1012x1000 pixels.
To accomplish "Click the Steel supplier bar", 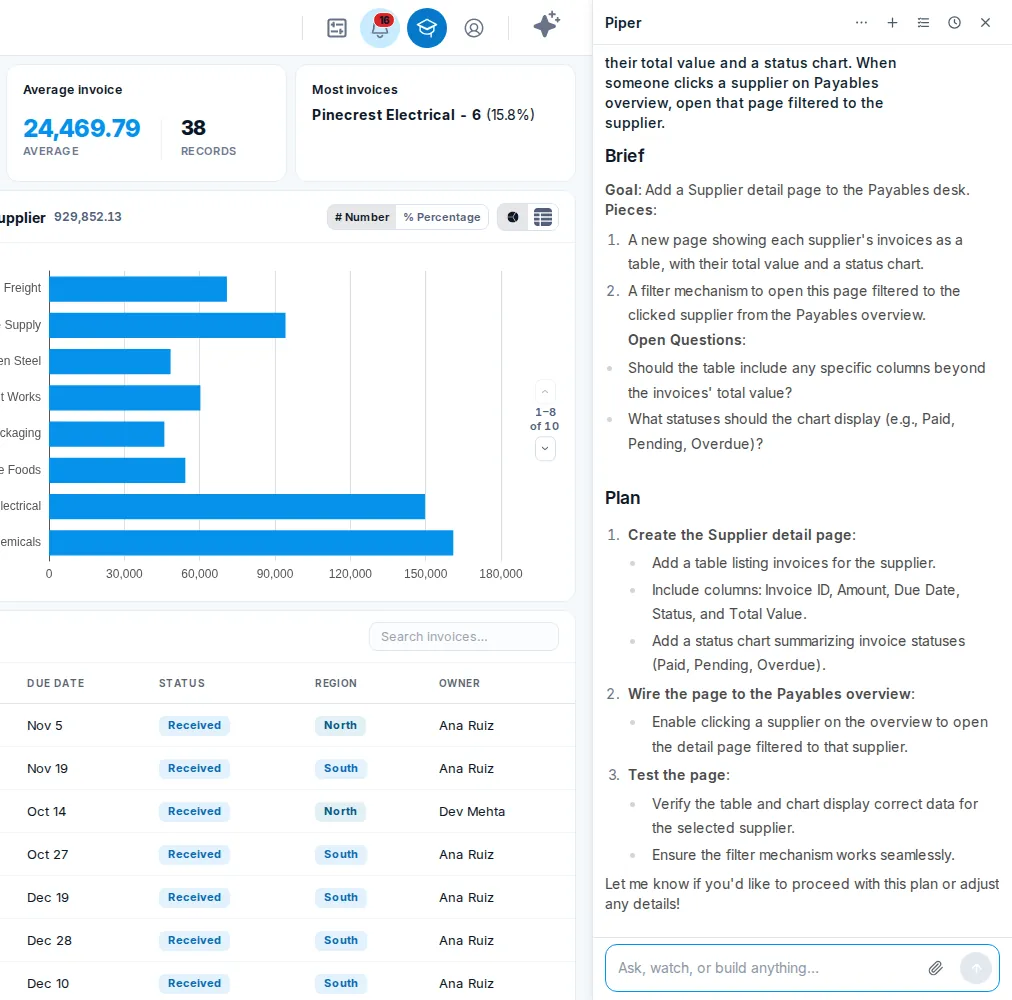I will 110,362.
